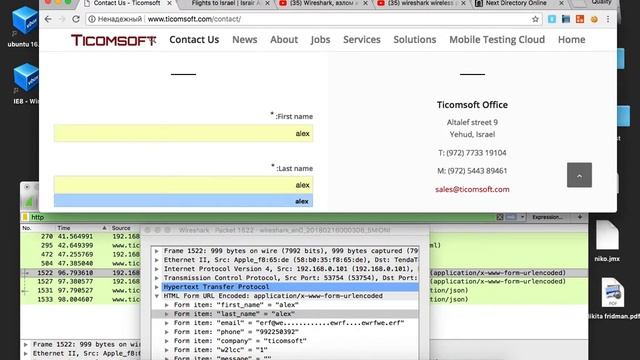The image size is (640, 360).
Task: Select packet 1533 in the packet list
Action: 80,299
